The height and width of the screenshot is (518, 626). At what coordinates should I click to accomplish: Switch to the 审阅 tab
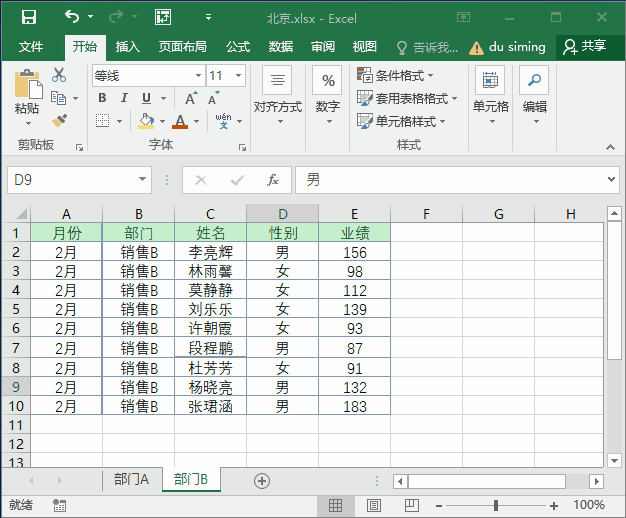click(x=323, y=47)
